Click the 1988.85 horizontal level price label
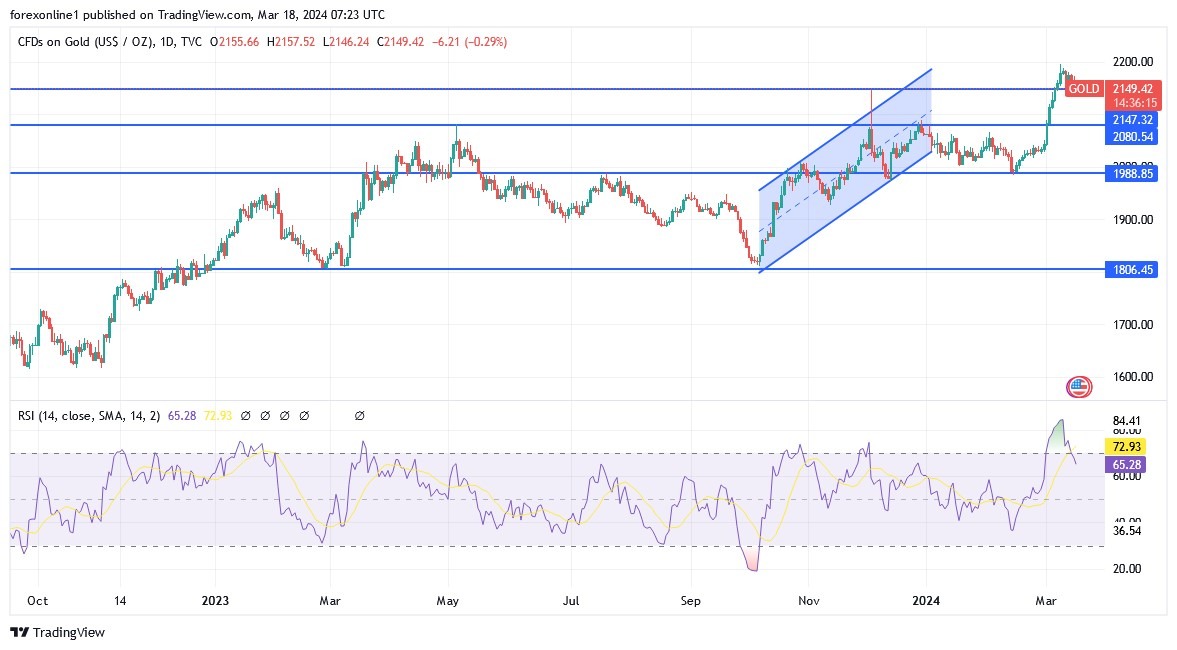This screenshot has width=1177, height=650. pos(1131,173)
